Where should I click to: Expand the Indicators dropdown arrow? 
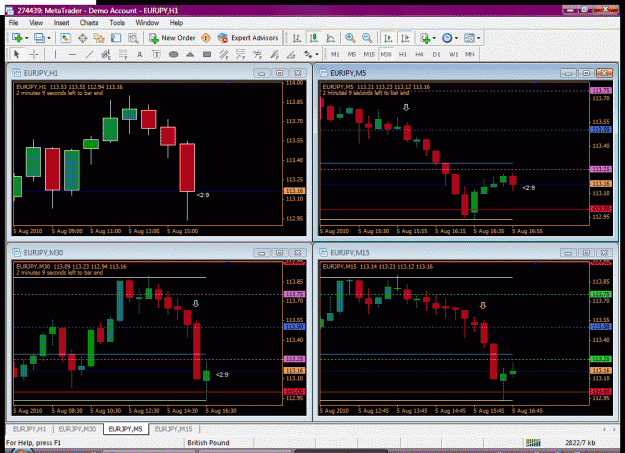click(x=434, y=38)
